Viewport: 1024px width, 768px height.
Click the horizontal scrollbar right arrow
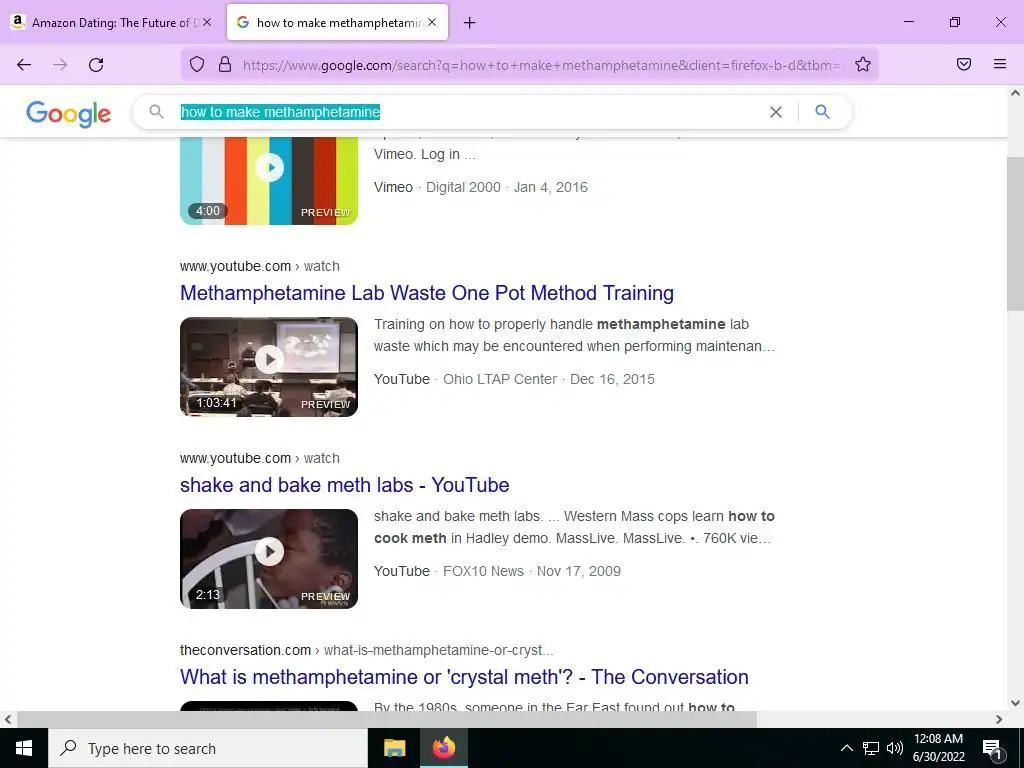[x=999, y=719]
